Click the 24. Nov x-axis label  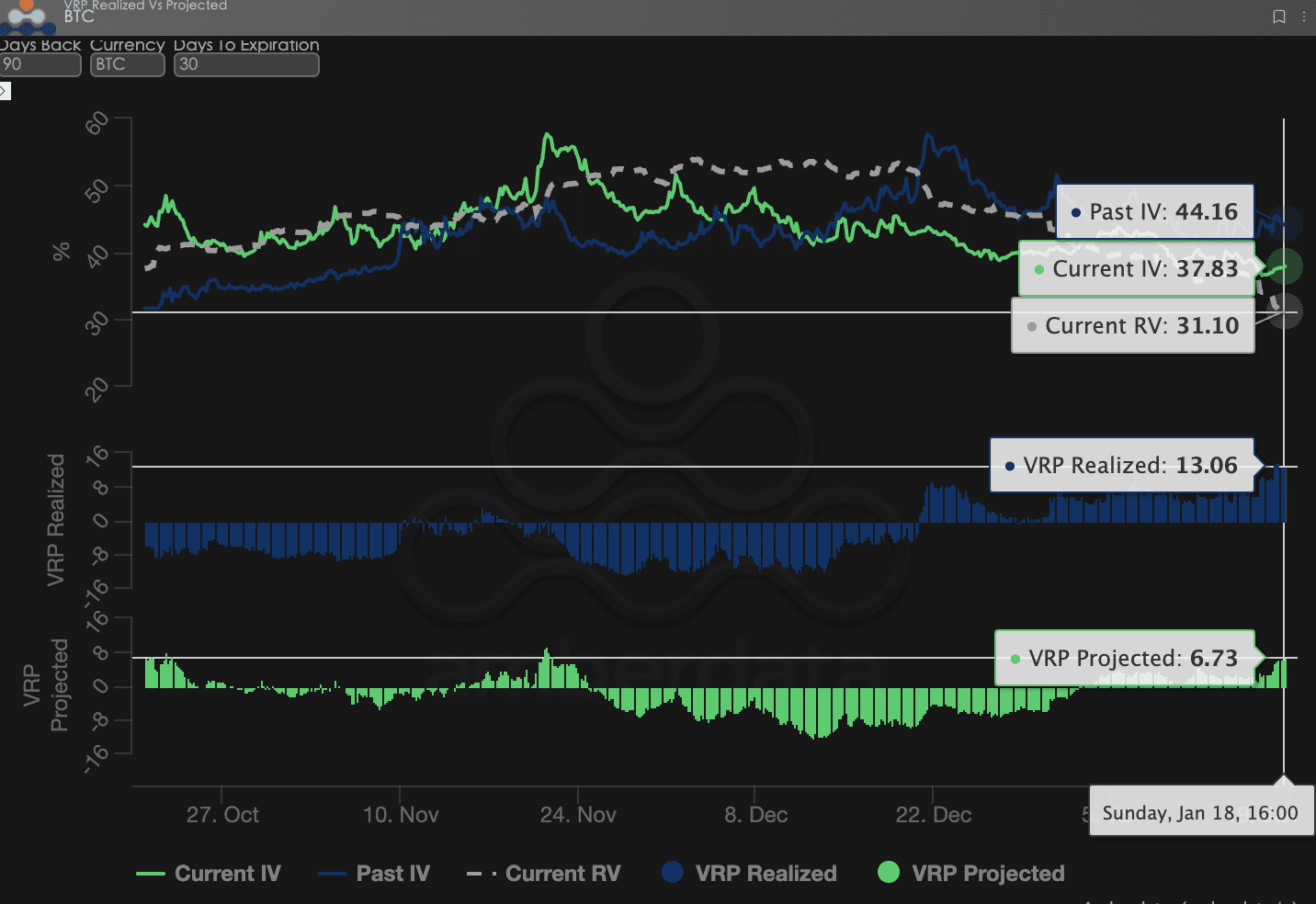[578, 815]
